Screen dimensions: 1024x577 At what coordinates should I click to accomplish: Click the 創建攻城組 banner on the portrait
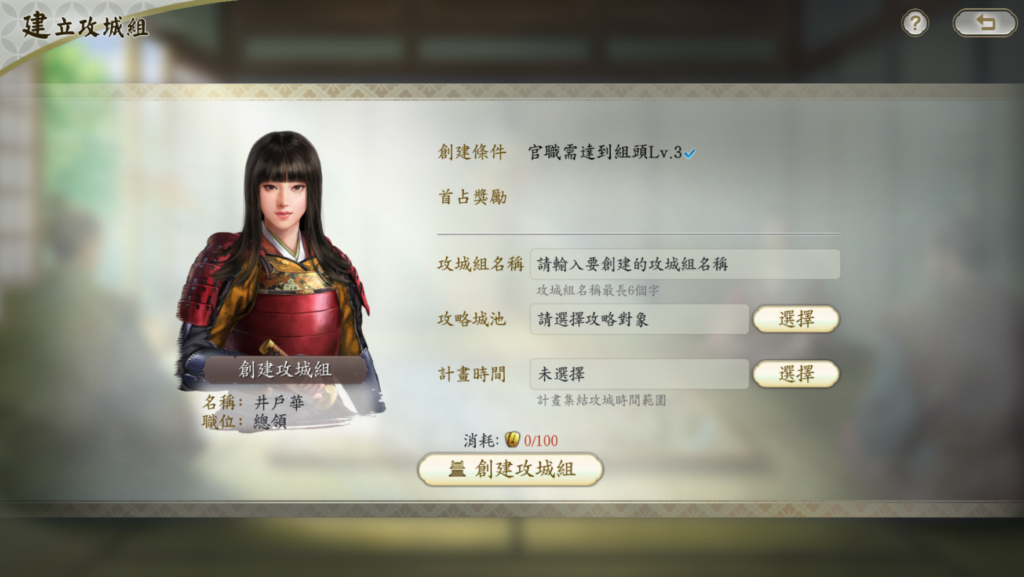[285, 369]
